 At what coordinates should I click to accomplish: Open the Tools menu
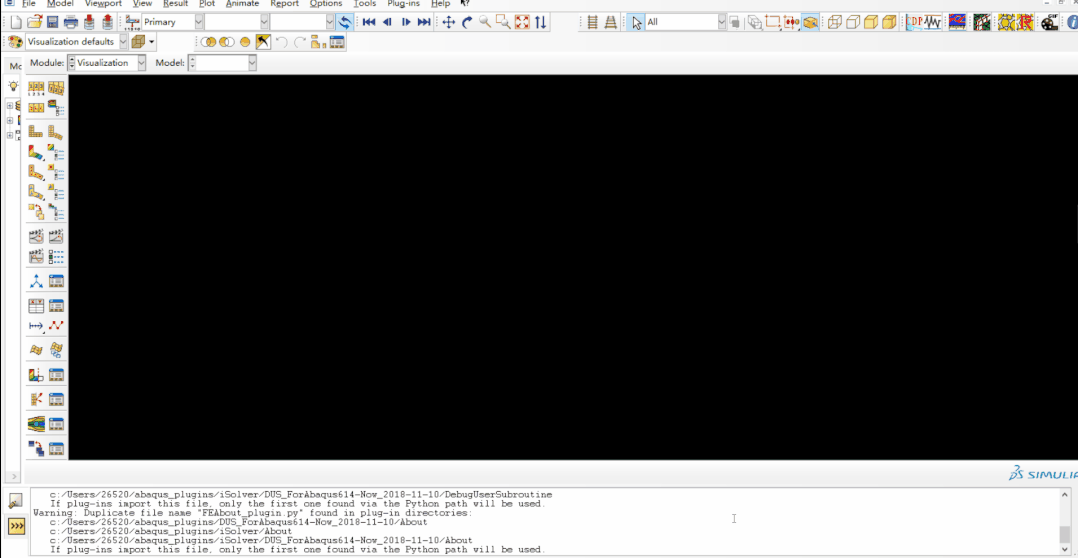point(365,3)
